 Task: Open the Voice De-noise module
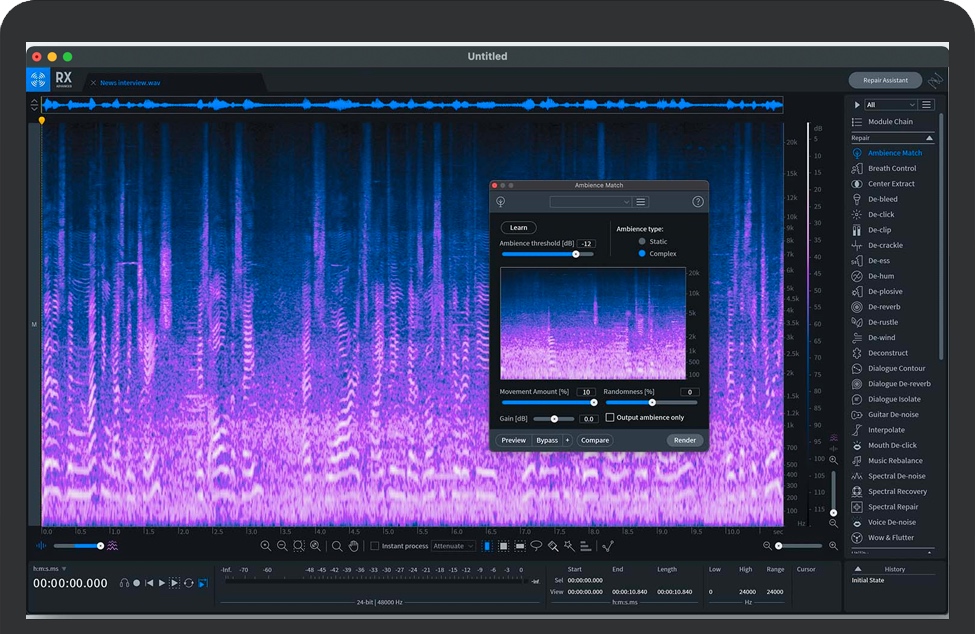(891, 522)
